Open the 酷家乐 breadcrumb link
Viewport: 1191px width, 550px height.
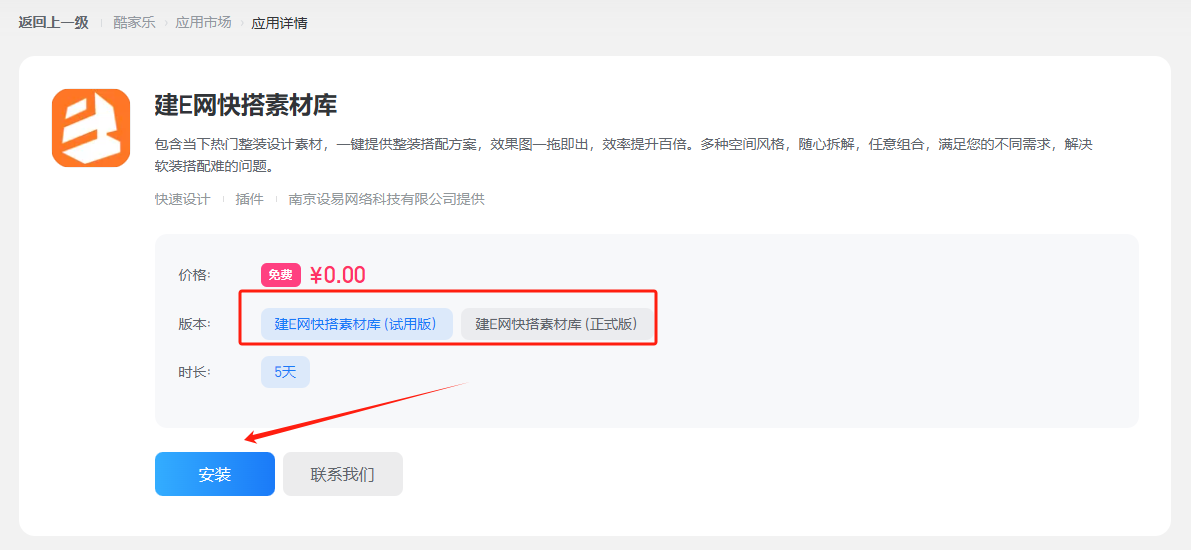coord(134,22)
